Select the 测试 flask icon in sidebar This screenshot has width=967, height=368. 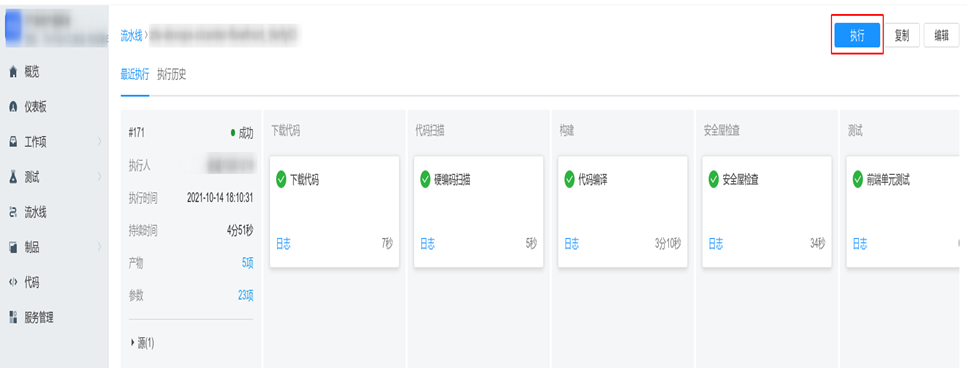pyautogui.click(x=12, y=178)
